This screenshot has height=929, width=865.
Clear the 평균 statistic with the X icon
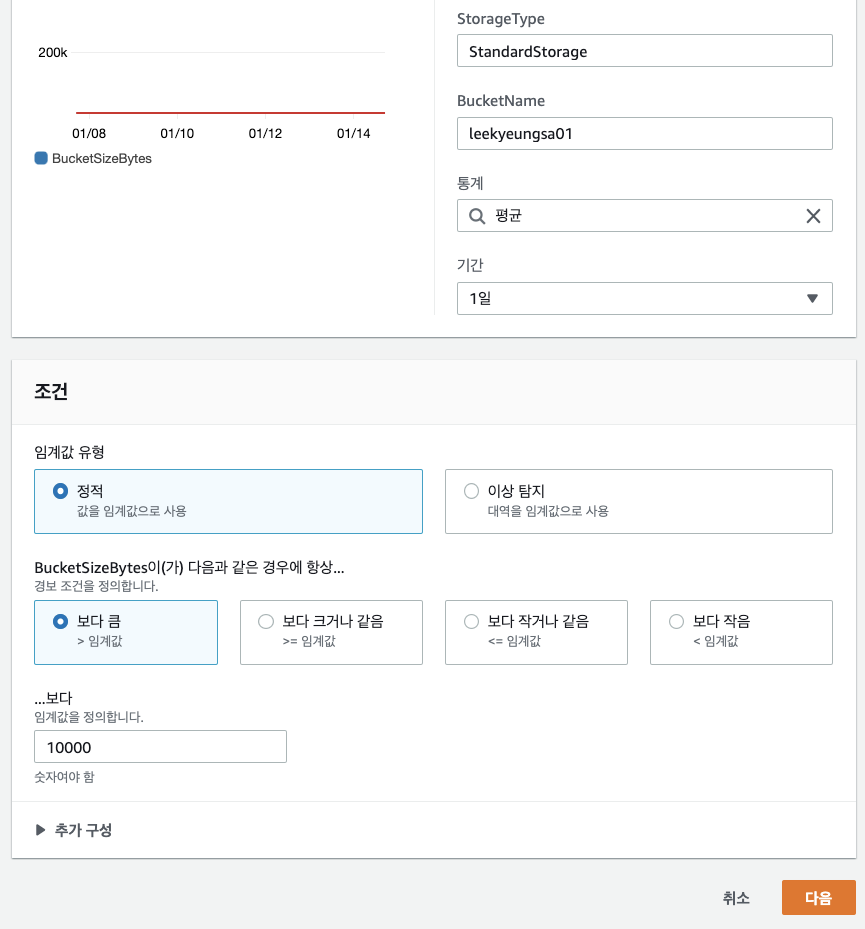813,216
